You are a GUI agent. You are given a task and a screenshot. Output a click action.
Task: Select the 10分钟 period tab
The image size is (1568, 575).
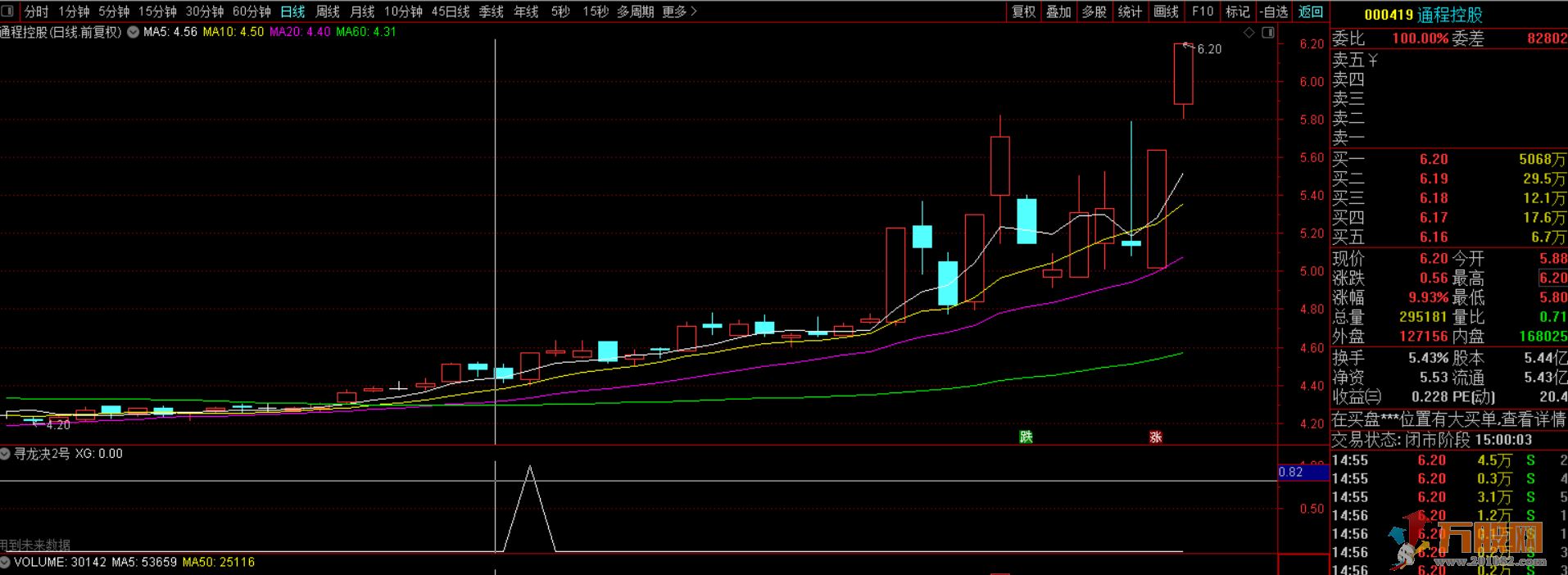(403, 11)
